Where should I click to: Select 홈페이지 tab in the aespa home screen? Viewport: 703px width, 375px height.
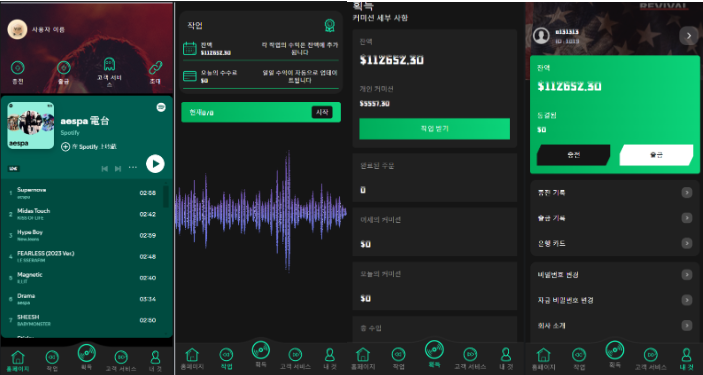(x=18, y=361)
